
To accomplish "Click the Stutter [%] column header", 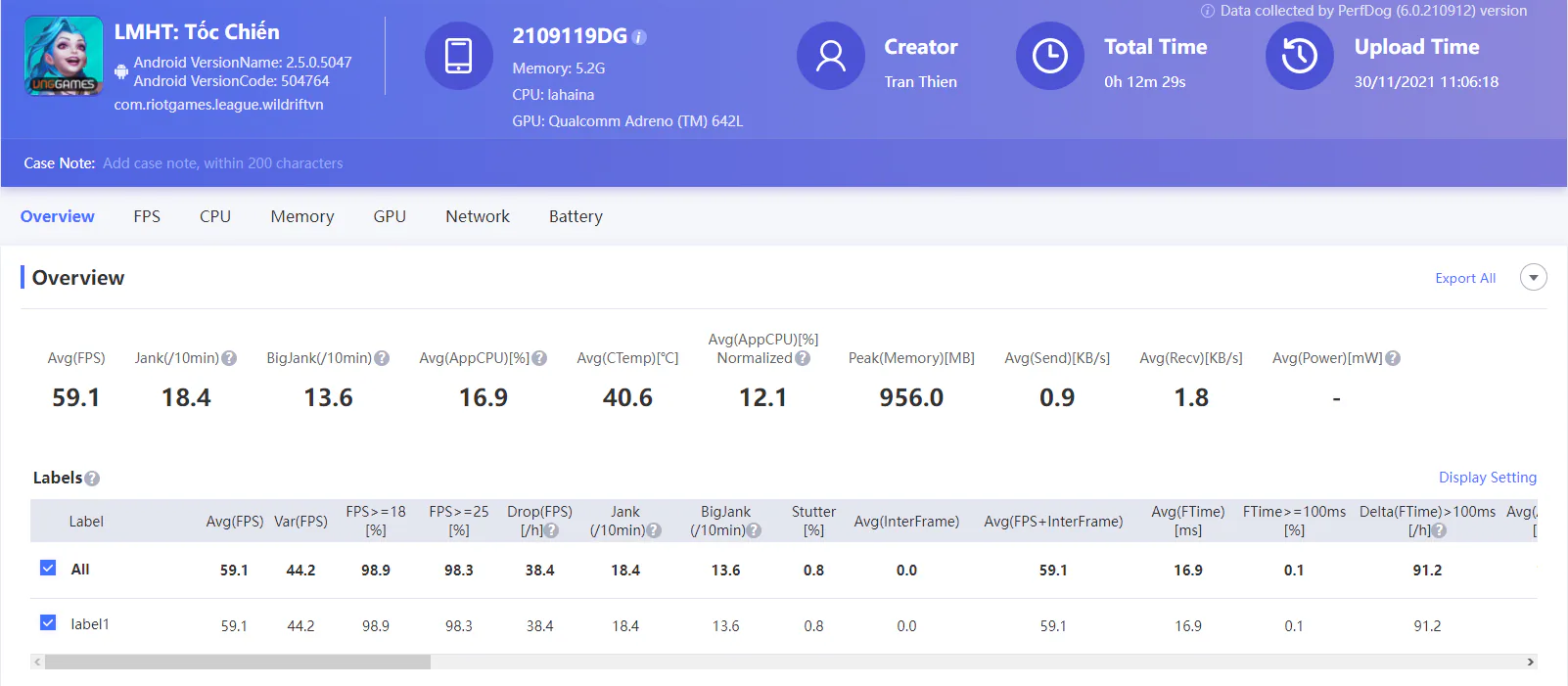I will pyautogui.click(x=813, y=521).
